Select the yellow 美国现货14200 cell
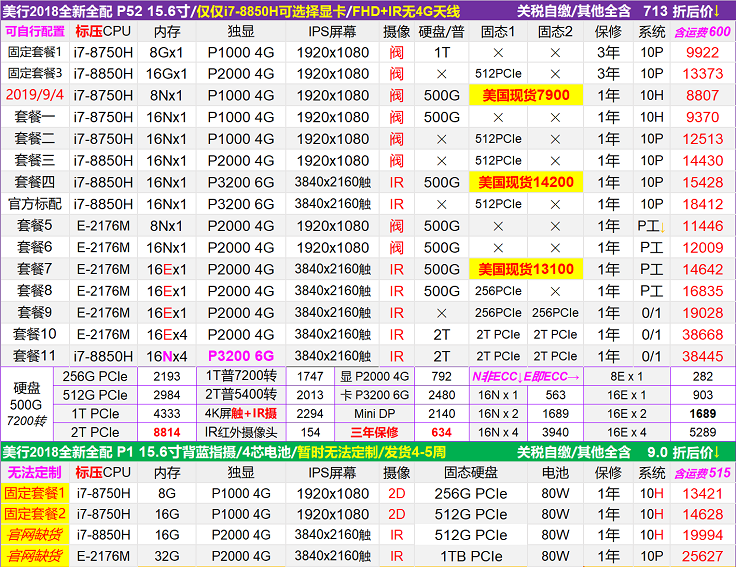The height and width of the screenshot is (567, 736). 526,182
